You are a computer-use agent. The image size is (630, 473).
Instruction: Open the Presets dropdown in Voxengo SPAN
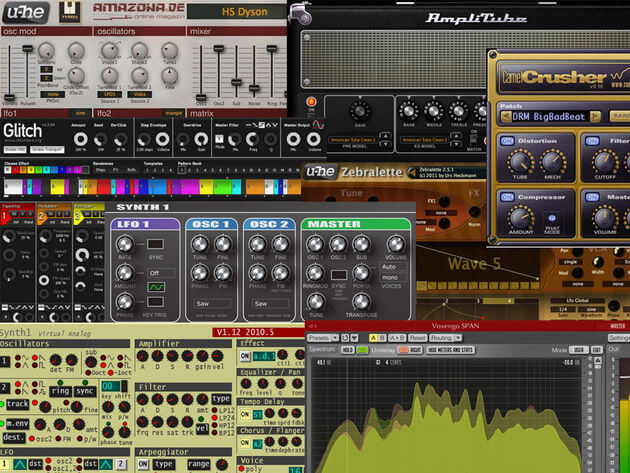pos(323,338)
